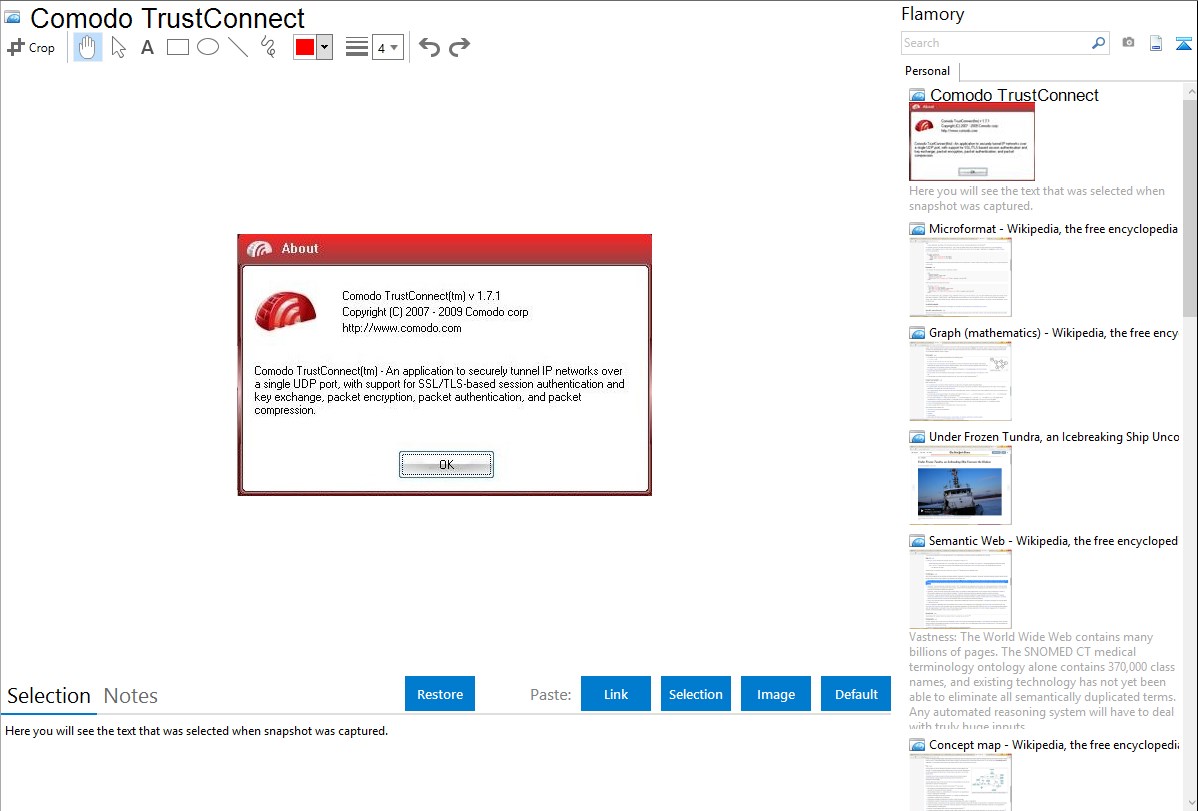Image resolution: width=1198 pixels, height=811 pixels.
Task: Click the Concept map entry icon
Action: tap(917, 745)
